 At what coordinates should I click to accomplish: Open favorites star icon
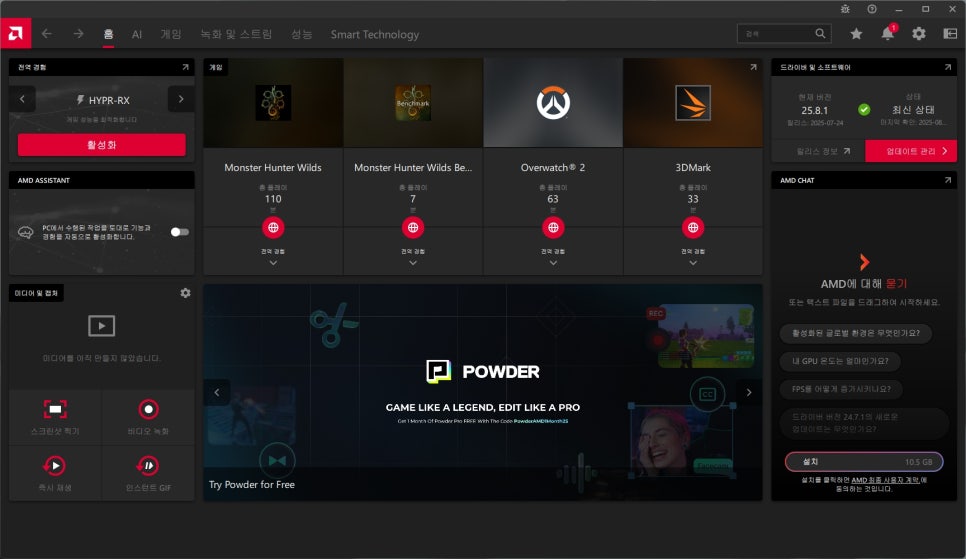856,34
